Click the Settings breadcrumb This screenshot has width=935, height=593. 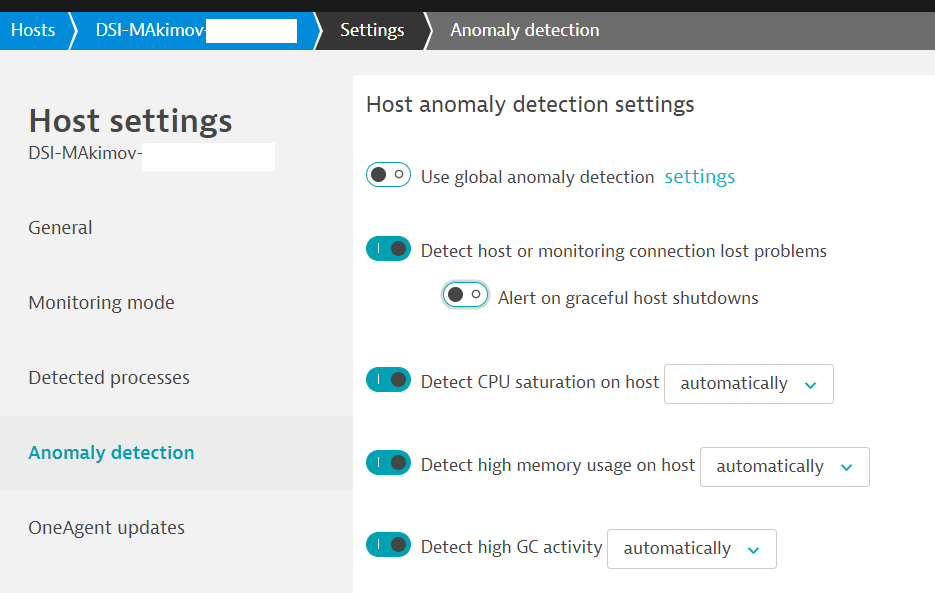(x=372, y=30)
